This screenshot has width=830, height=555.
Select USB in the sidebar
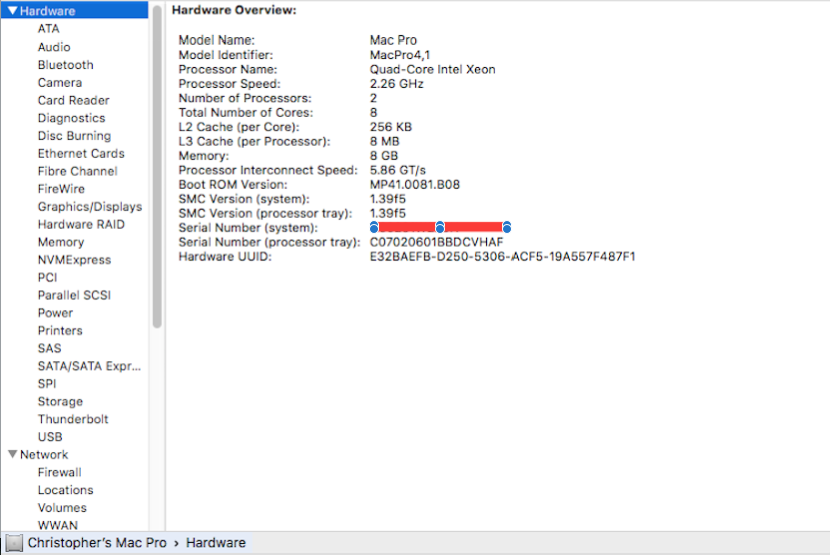pos(50,437)
